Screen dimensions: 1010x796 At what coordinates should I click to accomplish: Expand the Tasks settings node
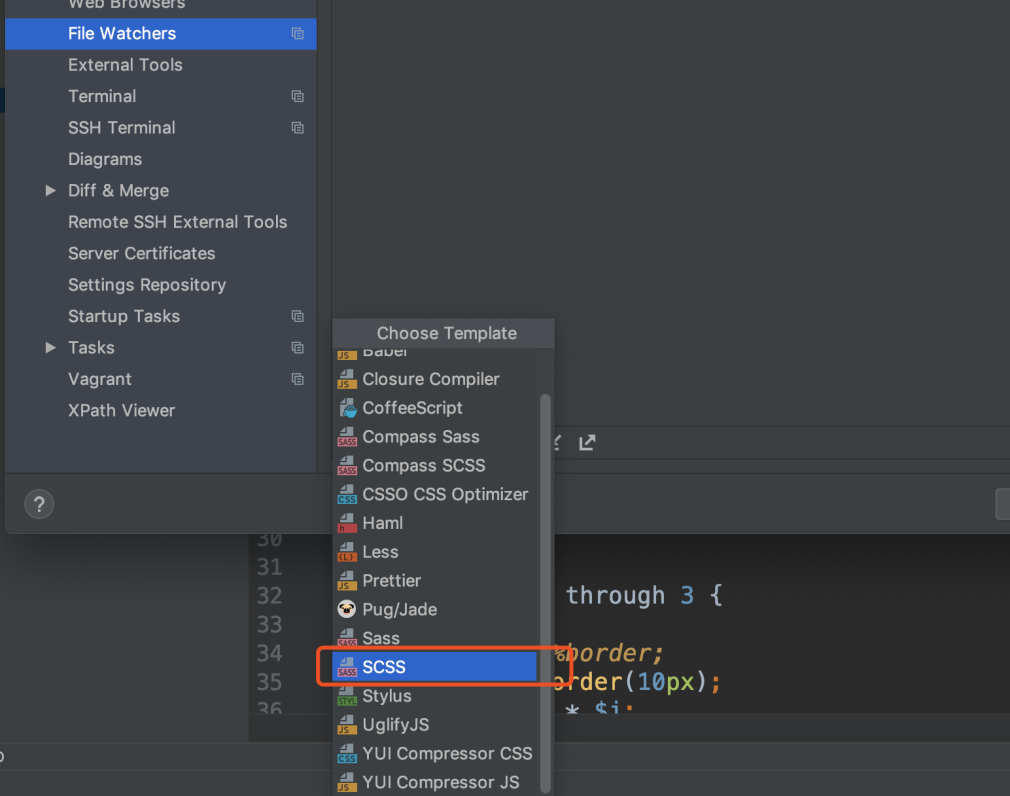pos(50,348)
